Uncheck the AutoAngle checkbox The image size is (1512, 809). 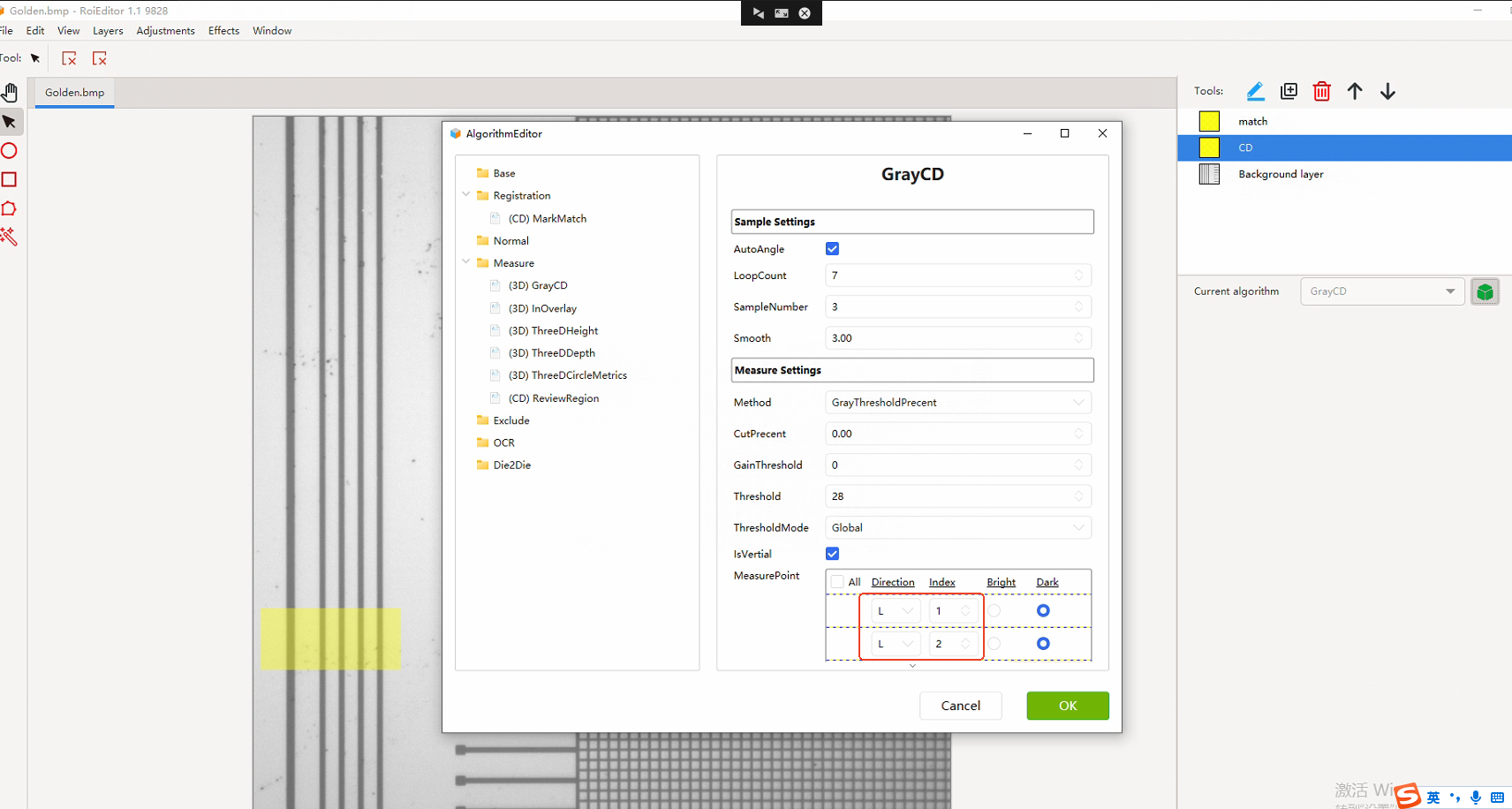[832, 249]
